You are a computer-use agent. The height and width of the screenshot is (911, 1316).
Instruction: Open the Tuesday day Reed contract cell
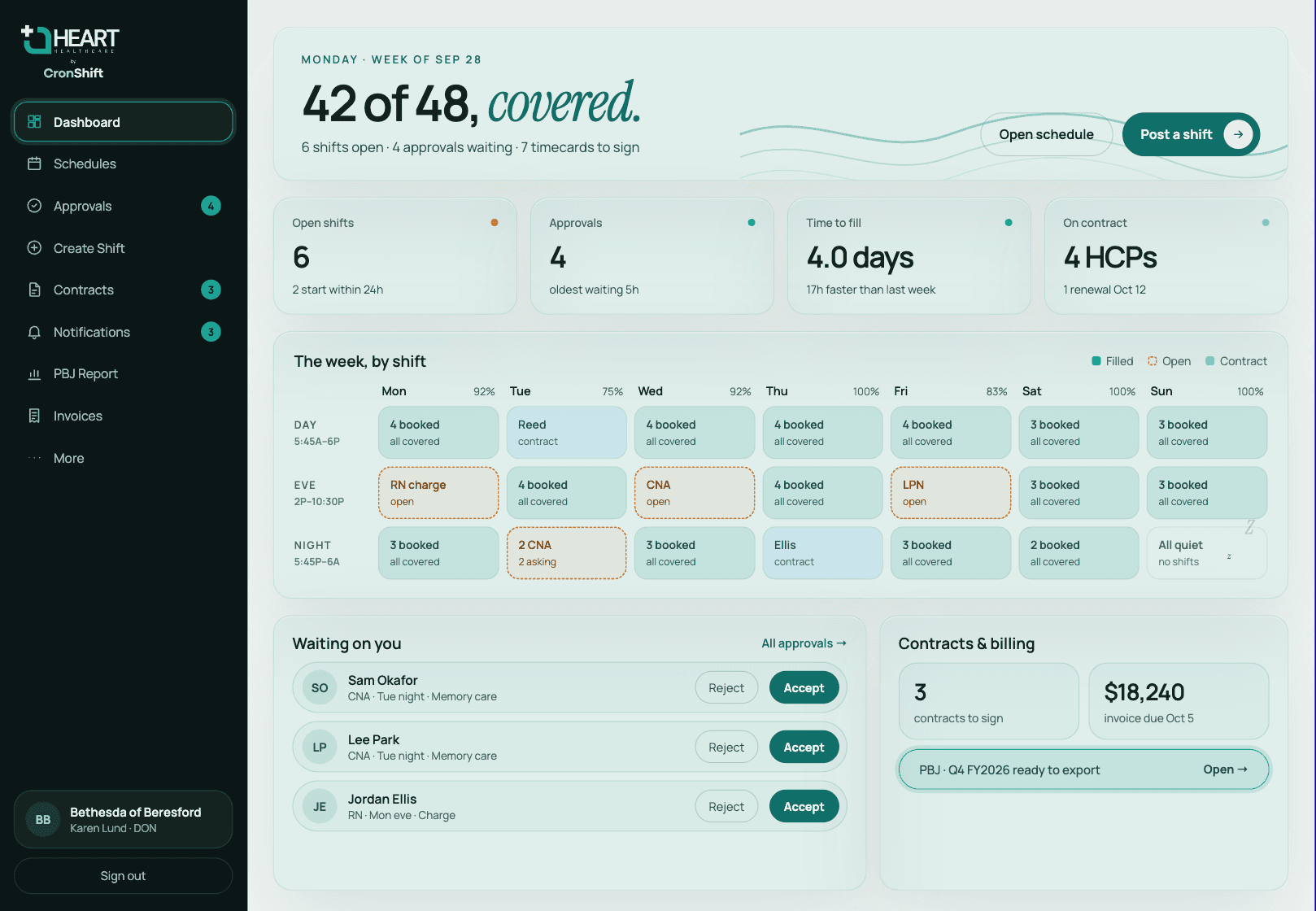(x=567, y=433)
